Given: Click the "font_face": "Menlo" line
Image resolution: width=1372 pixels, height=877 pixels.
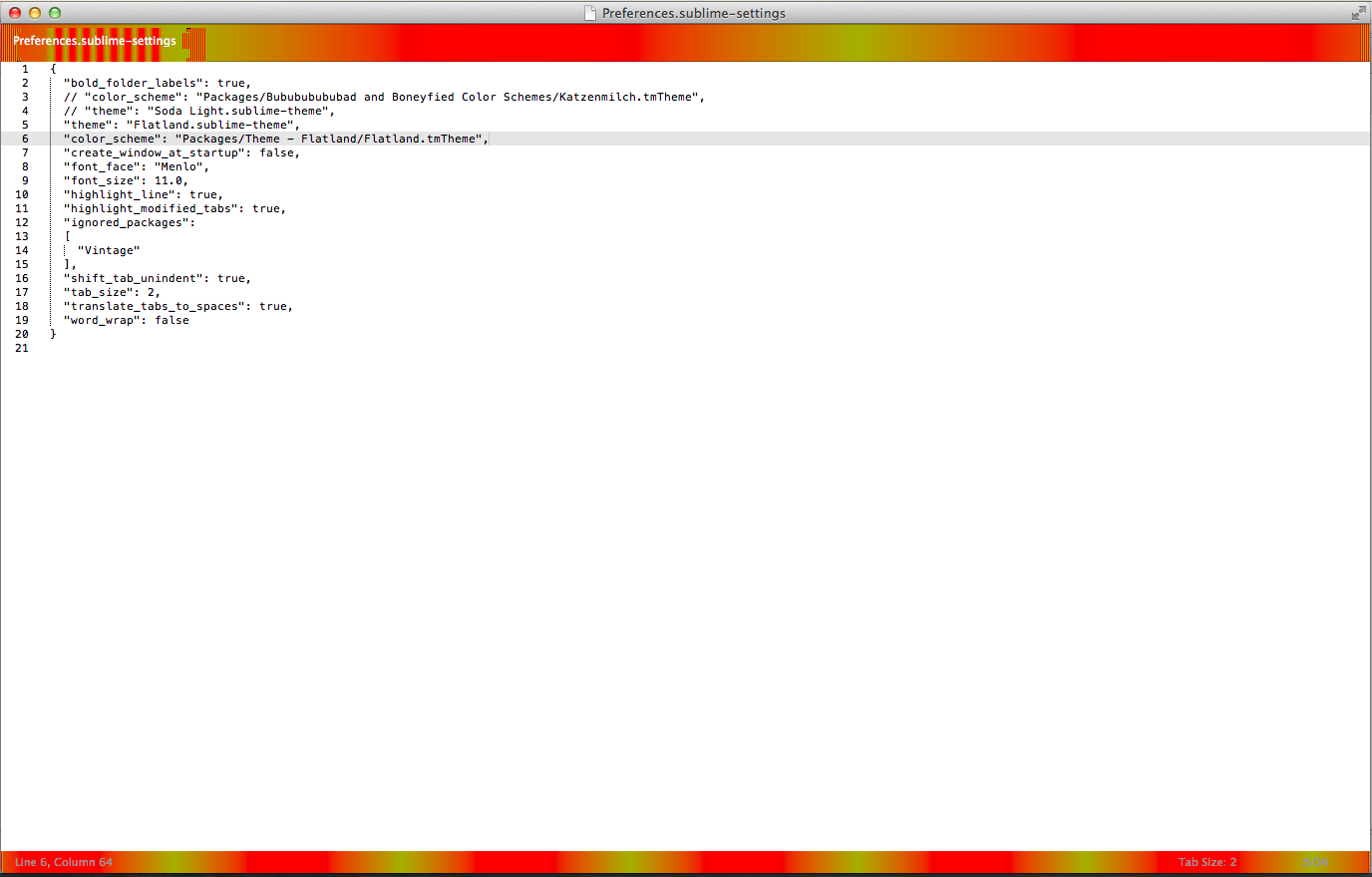Looking at the screenshot, I should click(x=137, y=167).
